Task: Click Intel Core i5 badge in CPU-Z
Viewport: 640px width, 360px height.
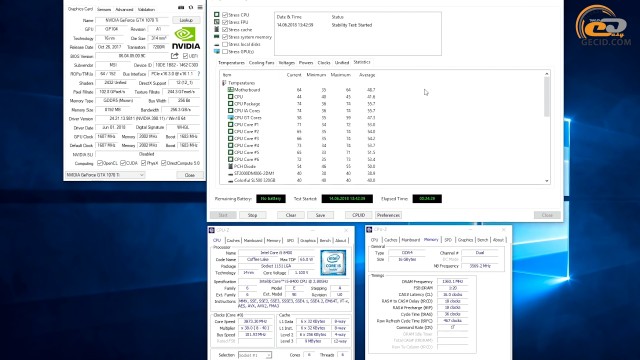Action: (333, 262)
